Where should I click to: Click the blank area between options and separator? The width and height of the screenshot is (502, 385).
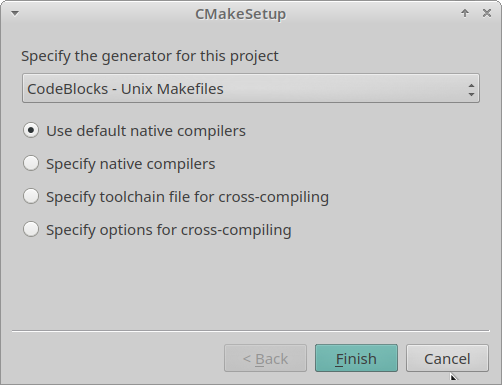coord(251,285)
